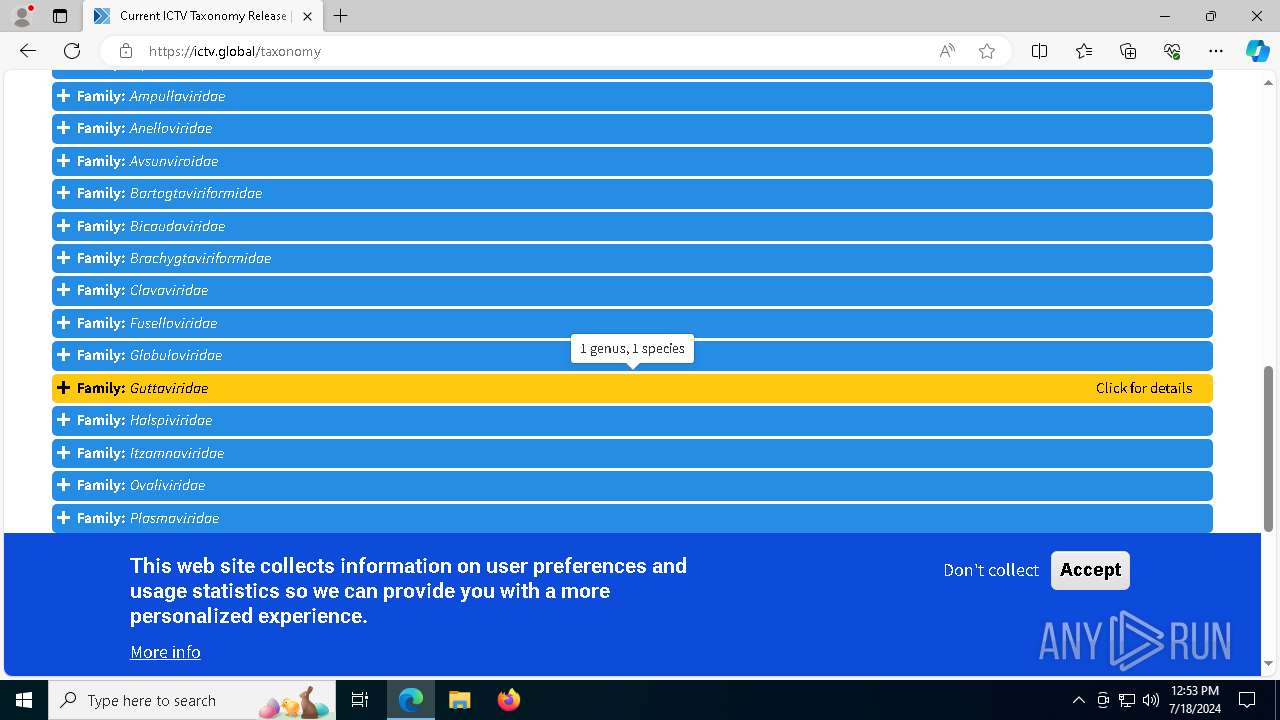Screen dimensions: 1280x720
Task: Open browser profile icon
Action: coord(22,16)
